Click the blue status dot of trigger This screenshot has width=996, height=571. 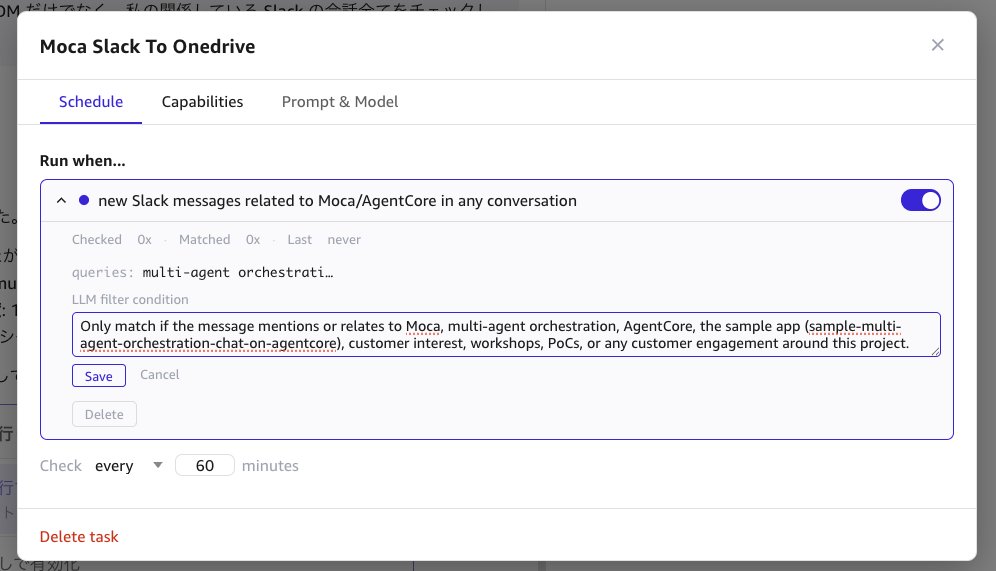point(84,200)
